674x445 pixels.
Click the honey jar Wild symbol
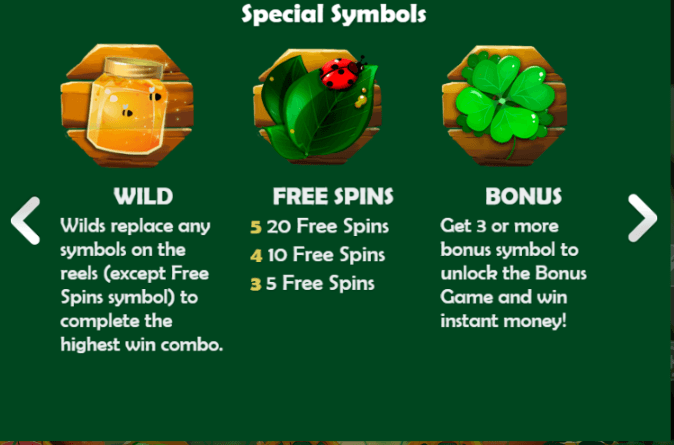coord(127,106)
